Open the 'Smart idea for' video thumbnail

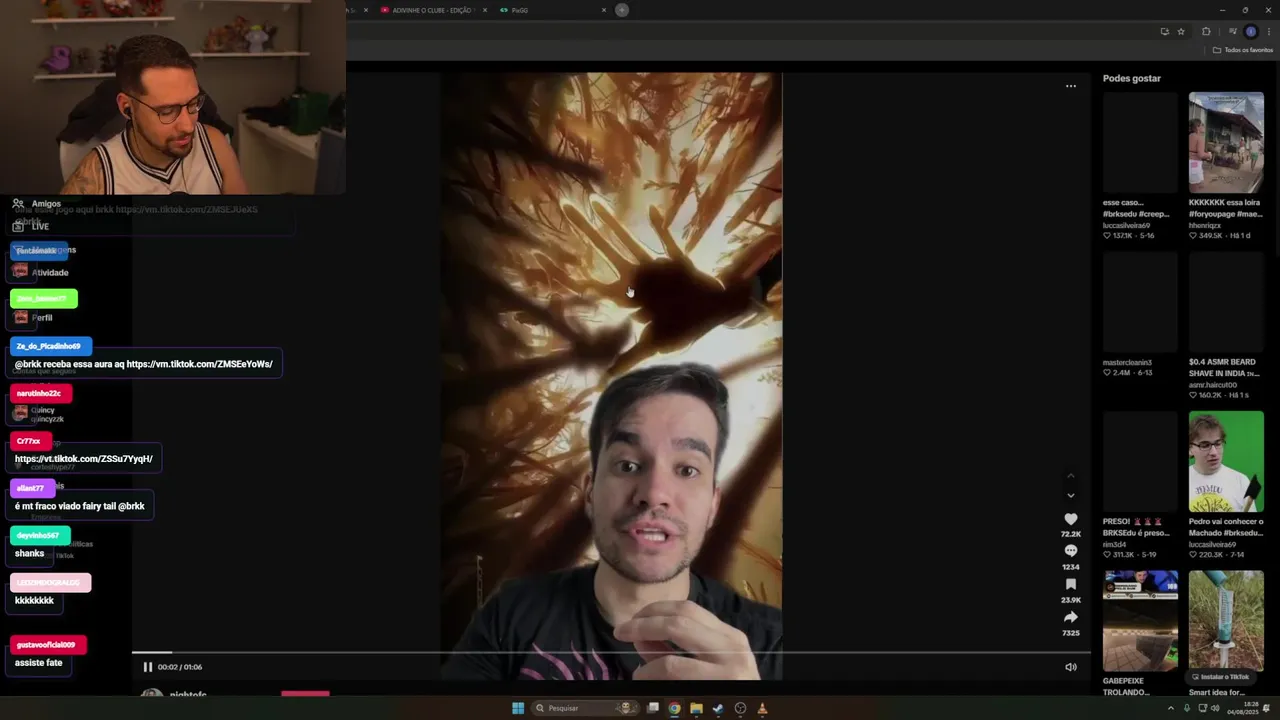click(x=1226, y=621)
